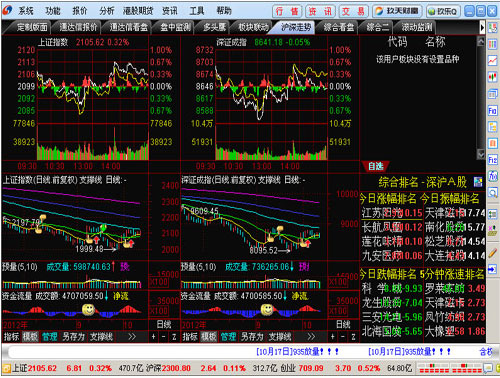The width and height of the screenshot is (500, 378).
Task: Zoom in left chart with plus button
Action: tap(153, 337)
